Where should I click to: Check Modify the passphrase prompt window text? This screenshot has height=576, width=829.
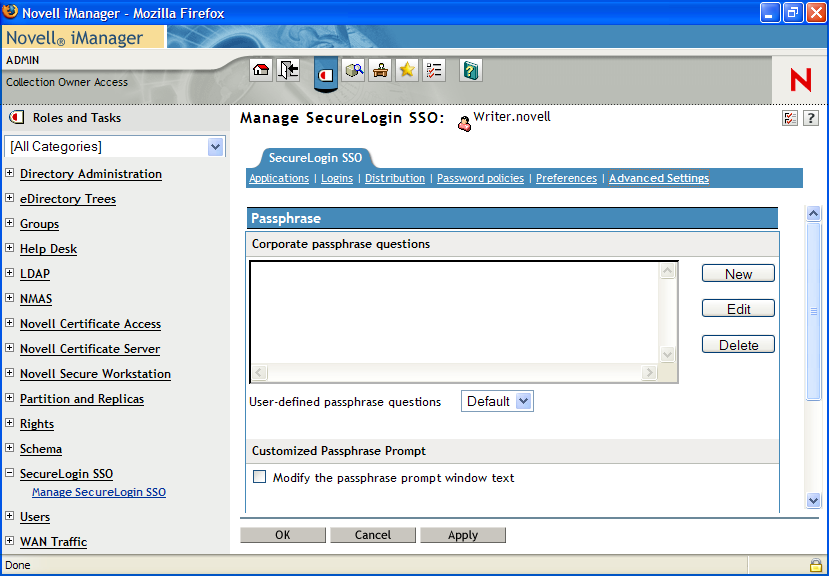[x=259, y=477]
